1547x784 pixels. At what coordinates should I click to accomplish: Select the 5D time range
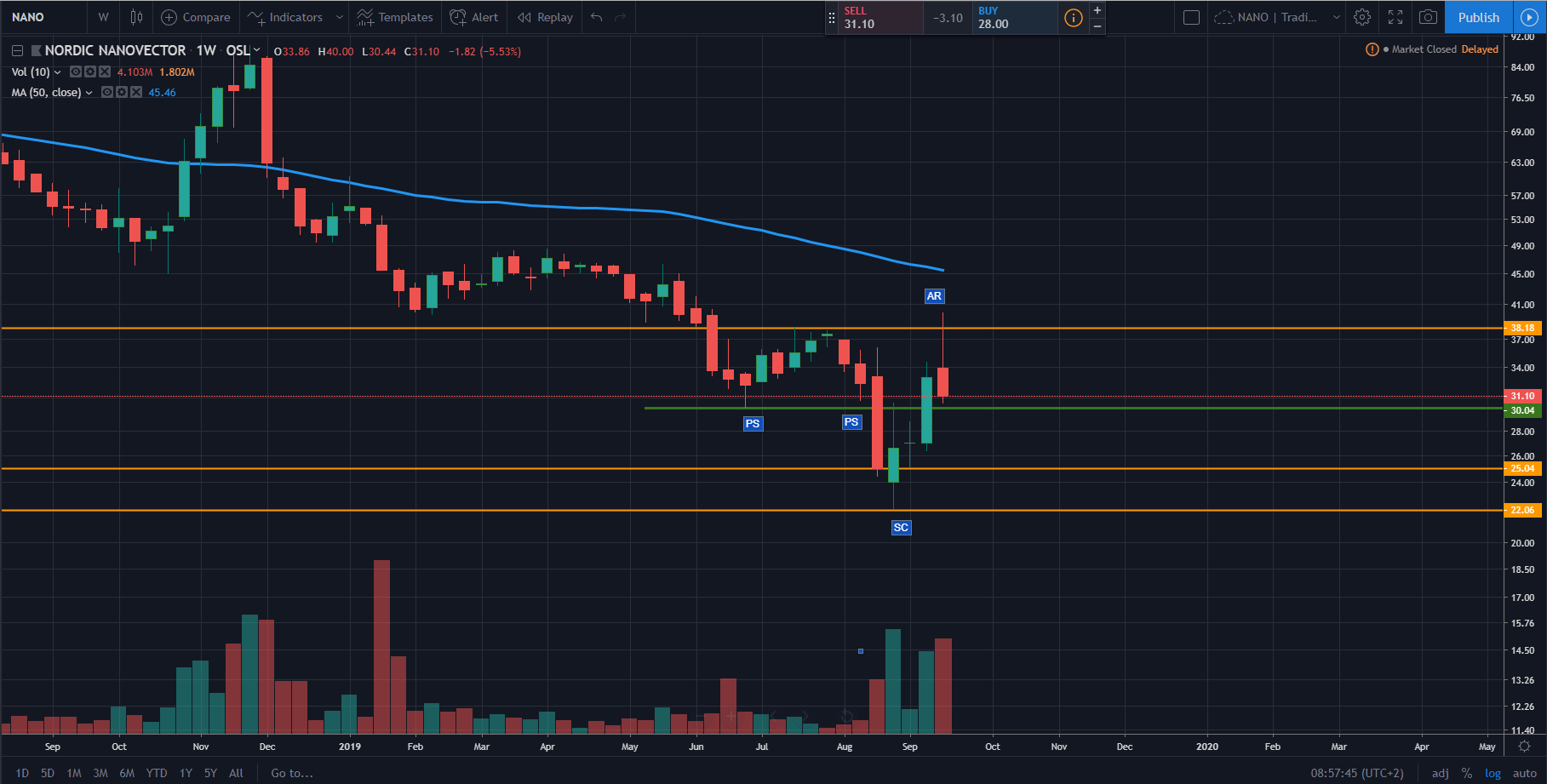coord(48,773)
